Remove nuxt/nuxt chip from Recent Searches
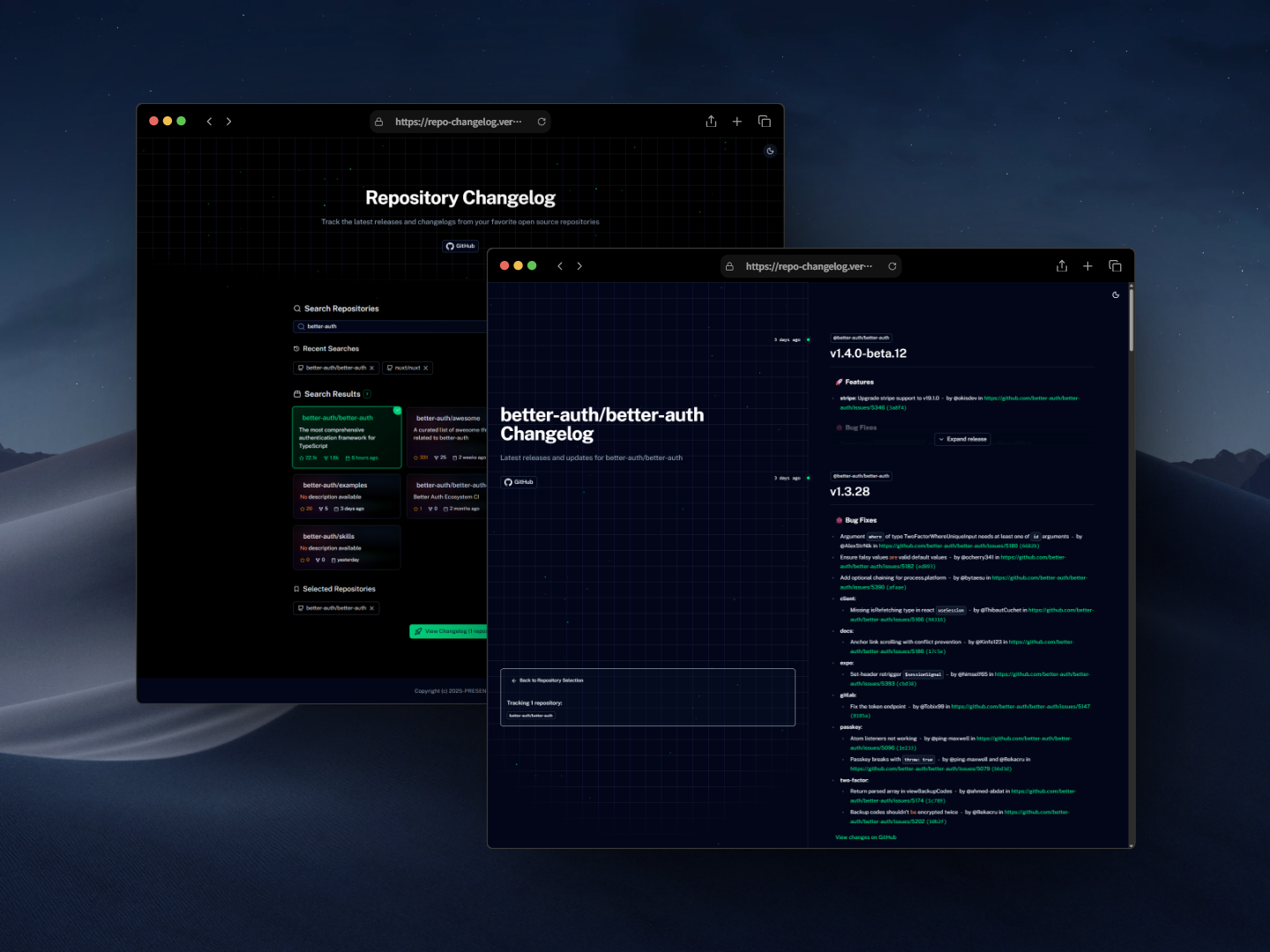The width and height of the screenshot is (1270, 952). tap(427, 368)
